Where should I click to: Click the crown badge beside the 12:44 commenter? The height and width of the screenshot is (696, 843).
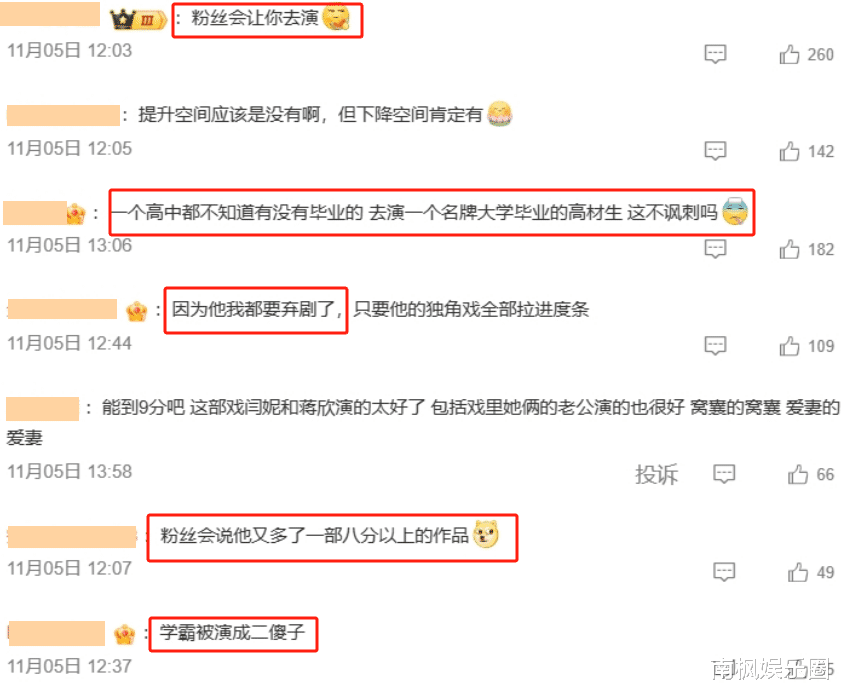click(x=137, y=311)
